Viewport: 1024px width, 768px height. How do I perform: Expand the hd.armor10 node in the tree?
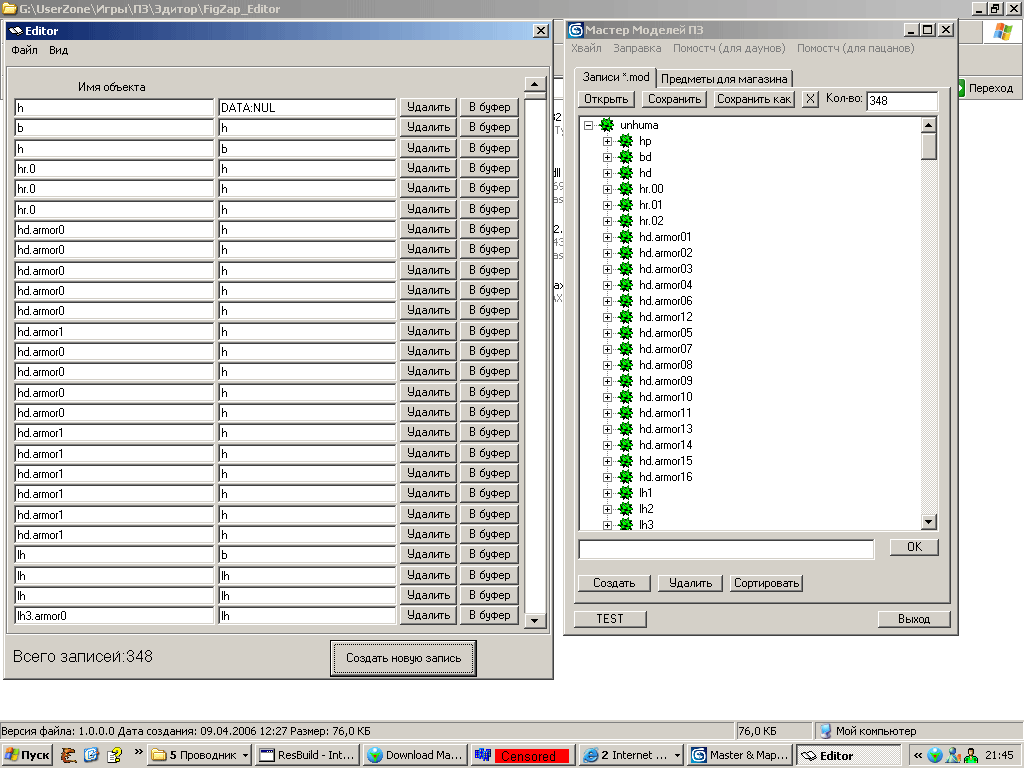[x=607, y=397]
